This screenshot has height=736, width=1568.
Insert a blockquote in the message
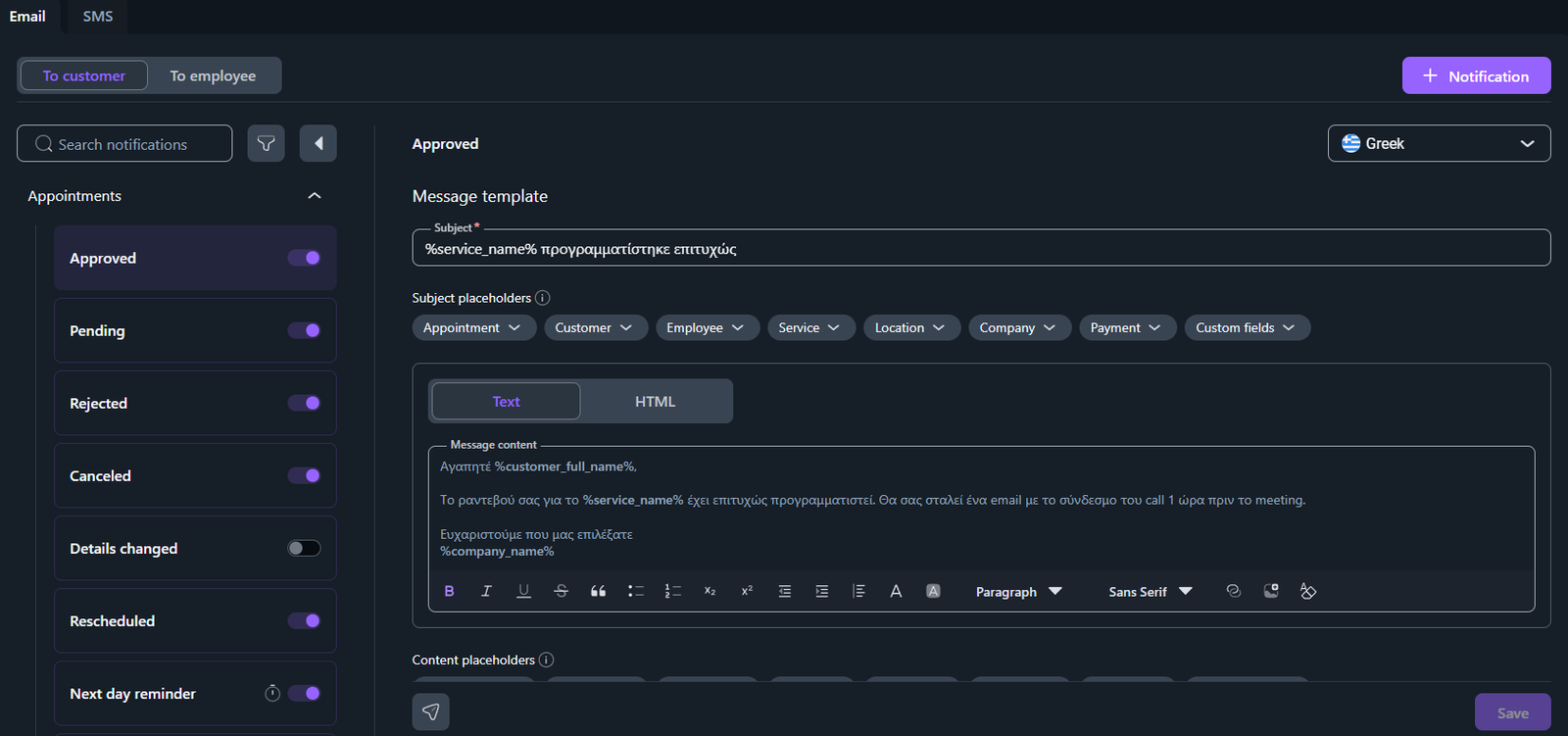tap(598, 591)
